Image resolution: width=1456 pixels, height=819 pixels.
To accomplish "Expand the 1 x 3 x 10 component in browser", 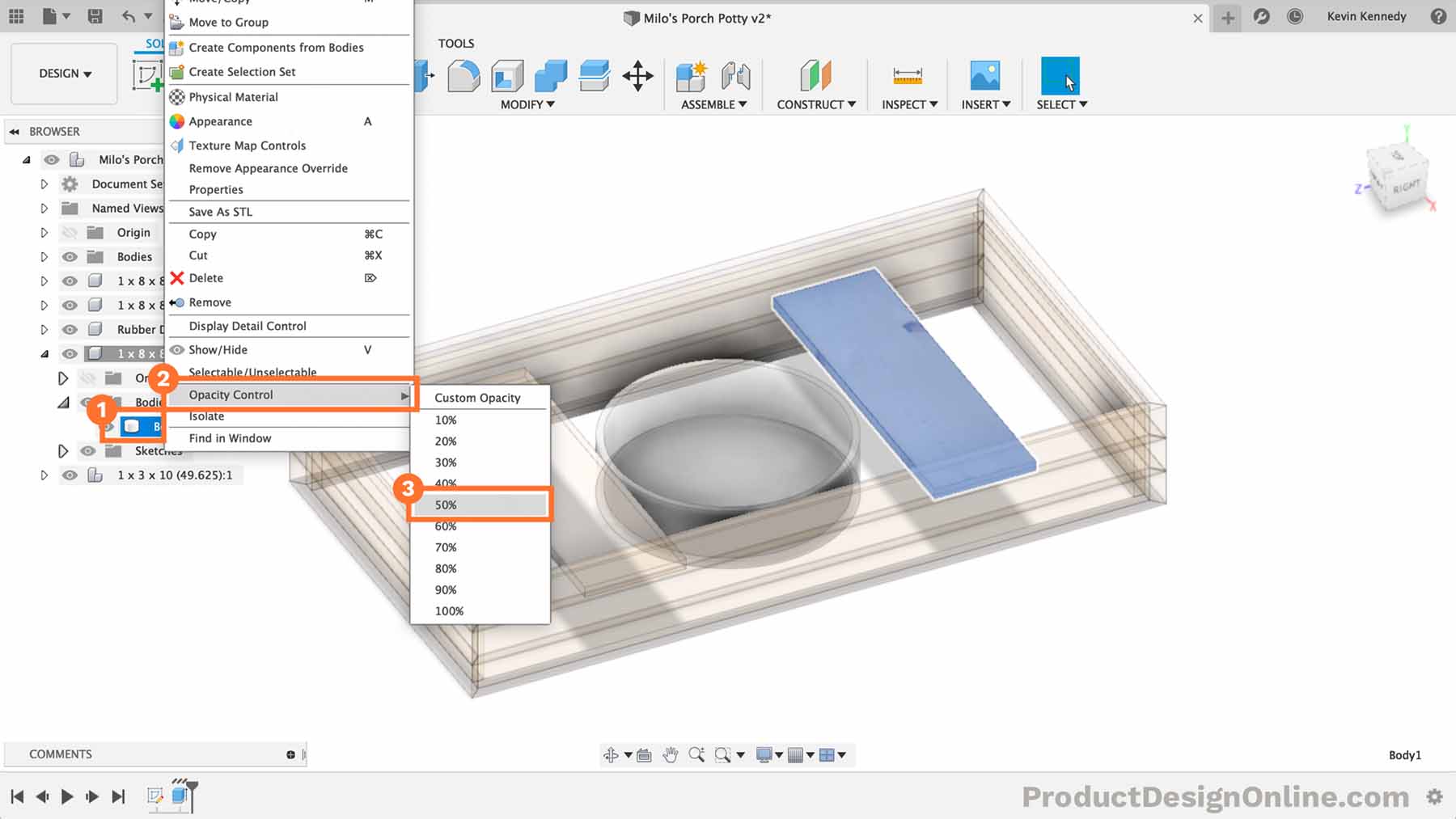I will coord(44,475).
